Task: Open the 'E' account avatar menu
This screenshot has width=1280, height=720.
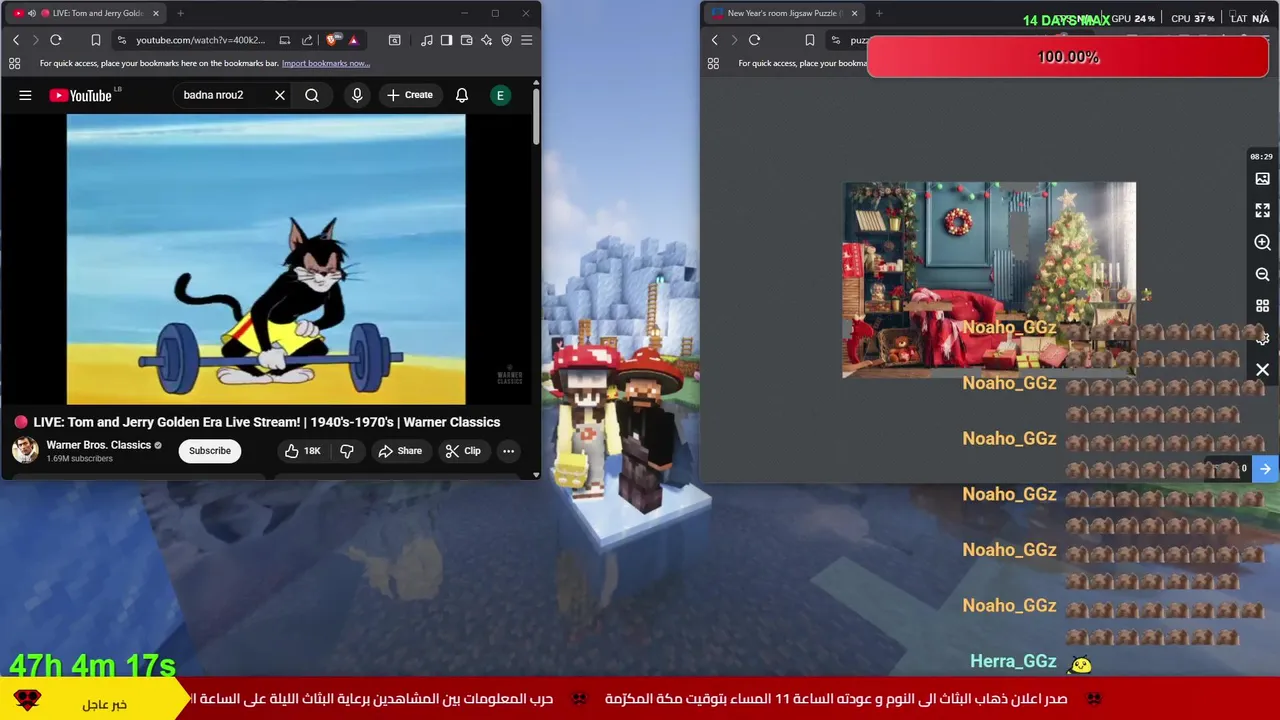Action: (x=500, y=95)
